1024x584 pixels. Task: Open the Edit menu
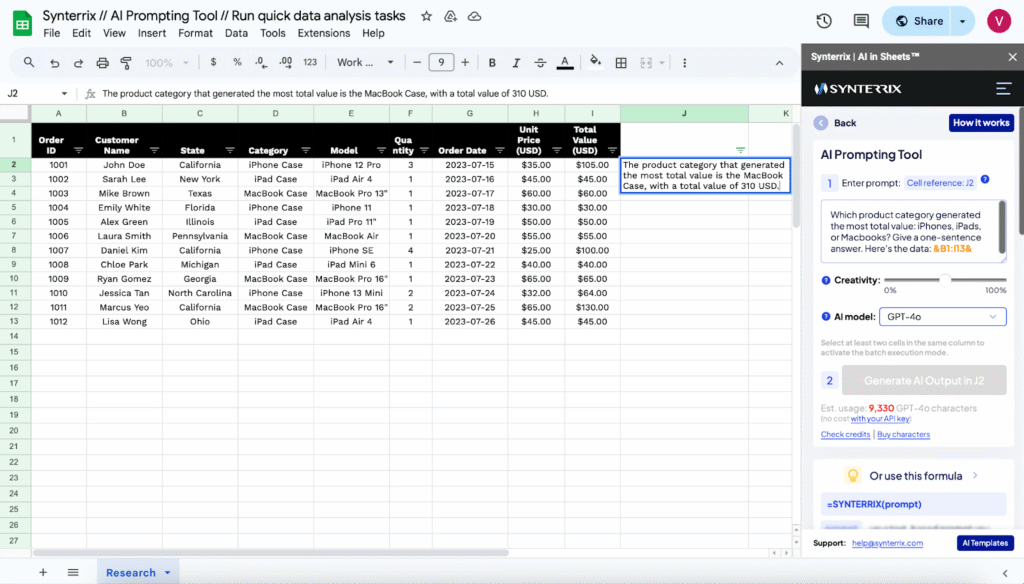point(82,33)
